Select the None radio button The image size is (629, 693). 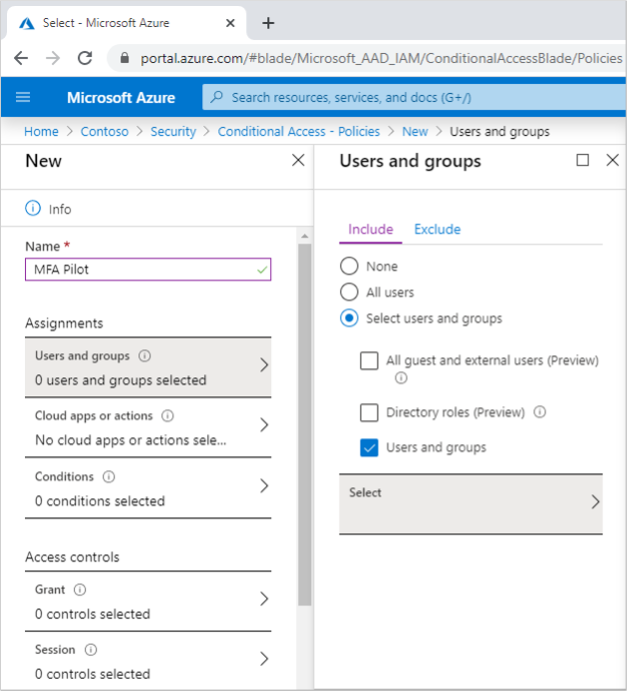349,267
